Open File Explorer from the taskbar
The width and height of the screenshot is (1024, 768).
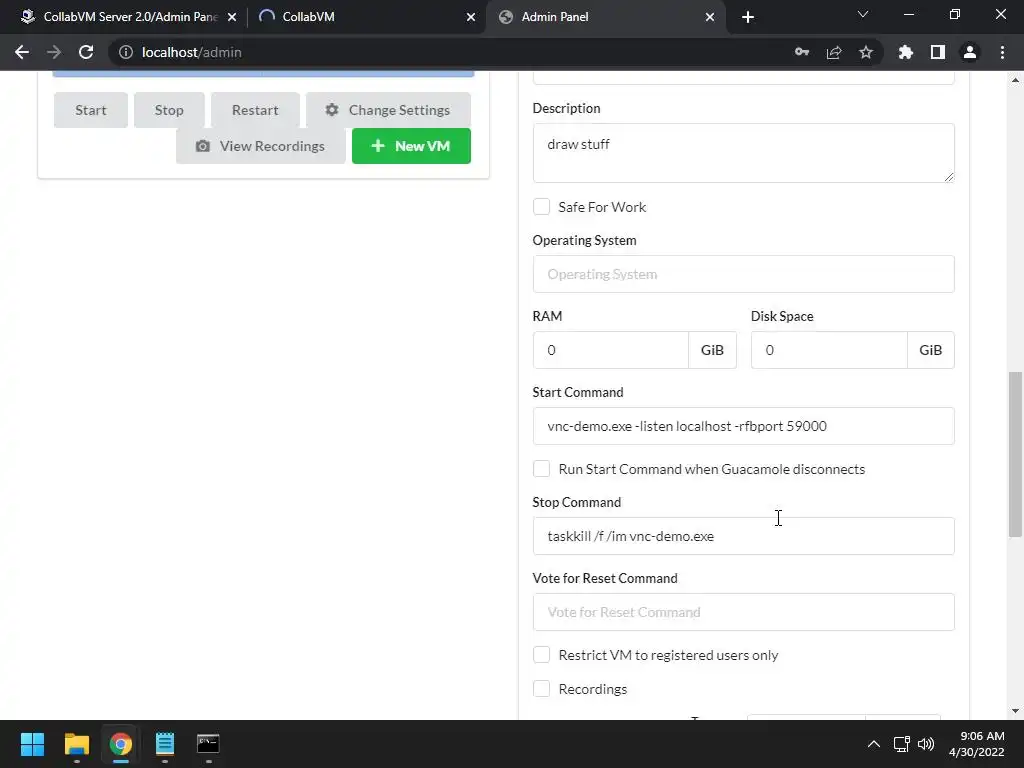click(76, 744)
